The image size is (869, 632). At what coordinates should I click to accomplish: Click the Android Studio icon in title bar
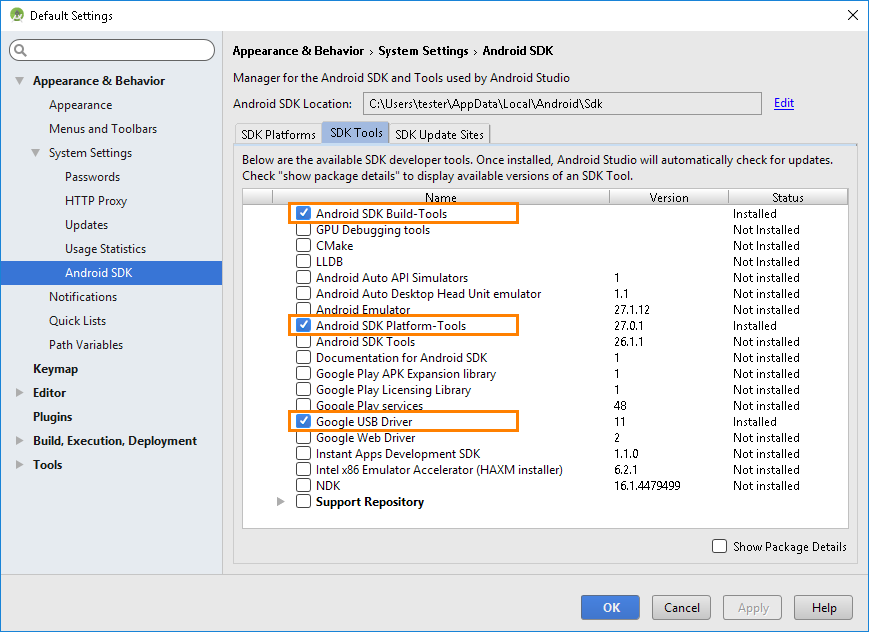click(x=17, y=15)
